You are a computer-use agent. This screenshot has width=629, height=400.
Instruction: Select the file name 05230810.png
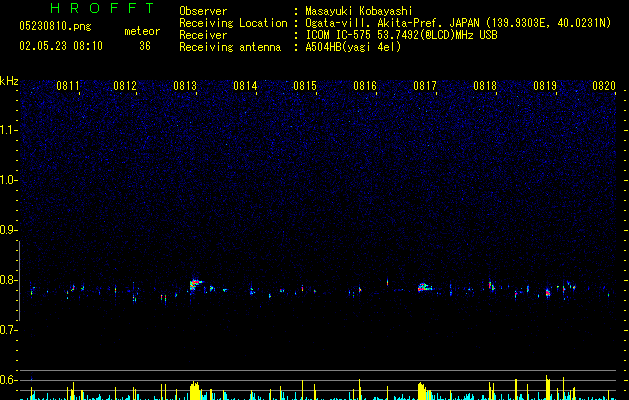(x=55, y=27)
